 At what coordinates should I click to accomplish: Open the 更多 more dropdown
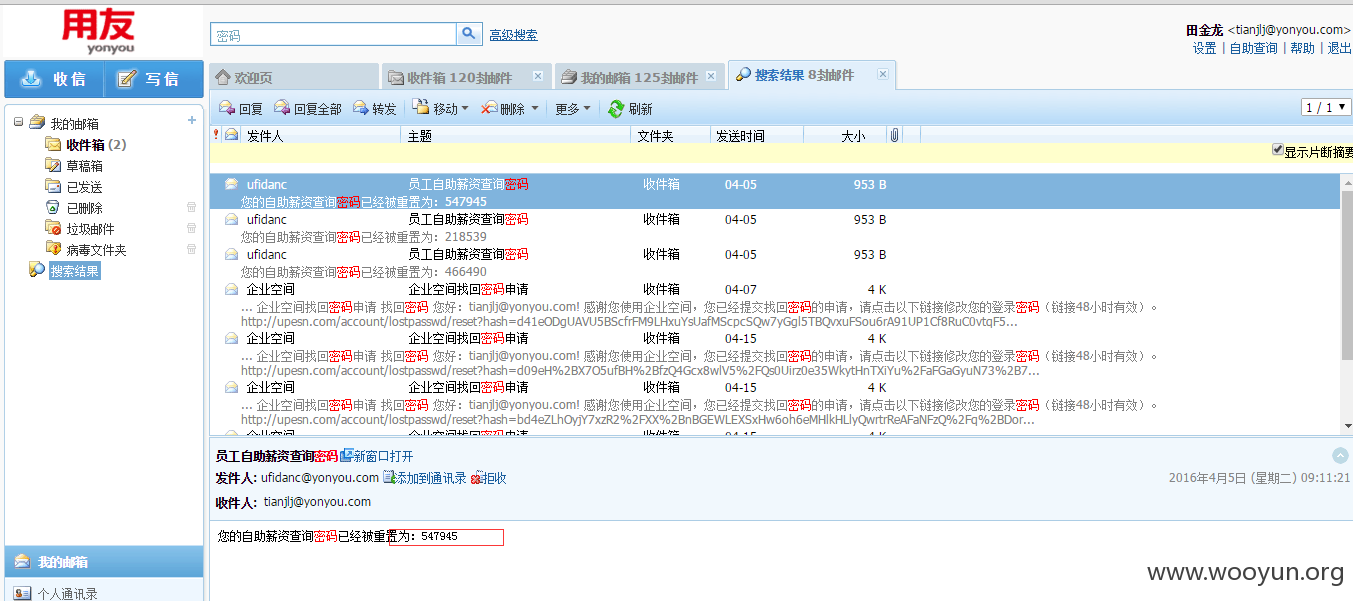(x=572, y=108)
